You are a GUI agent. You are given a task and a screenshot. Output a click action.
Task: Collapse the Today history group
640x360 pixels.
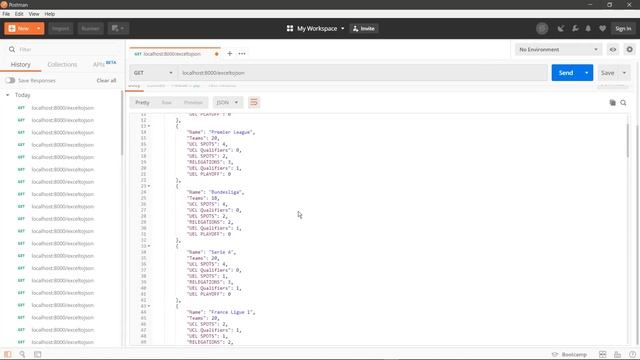pyautogui.click(x=7, y=95)
